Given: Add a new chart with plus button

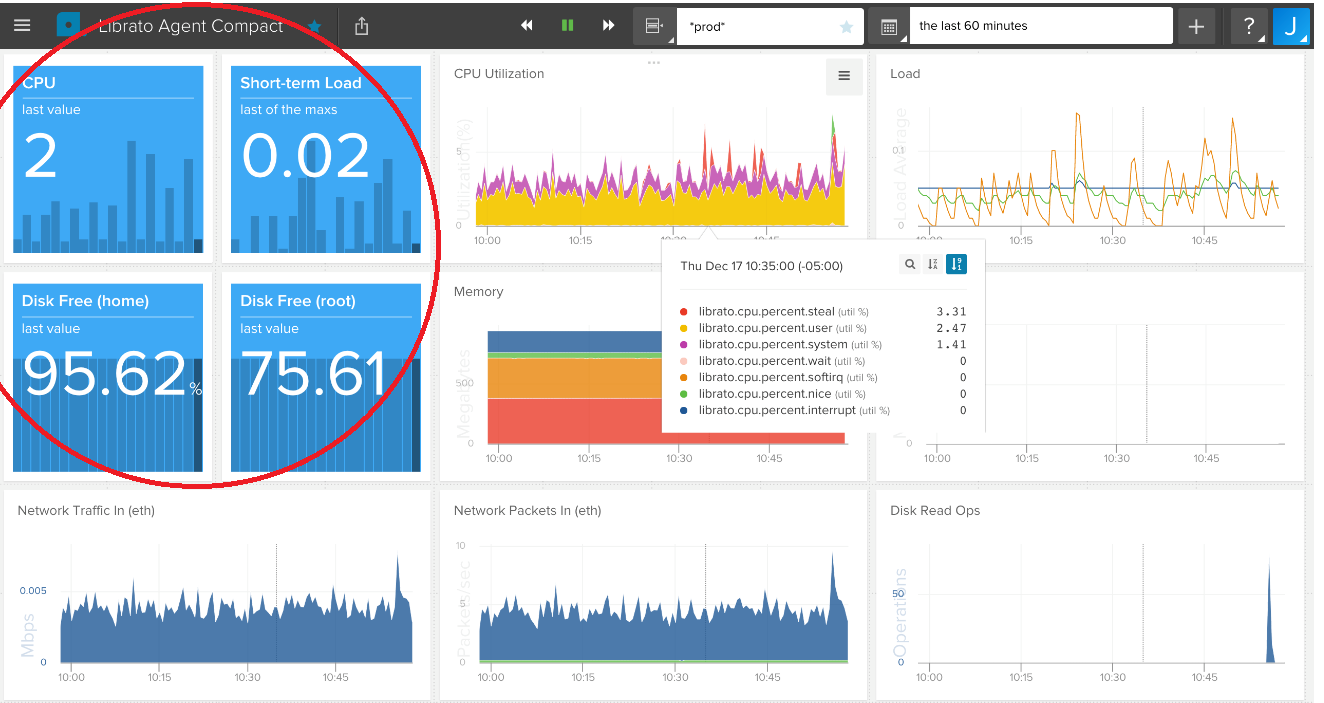Looking at the screenshot, I should [1197, 26].
